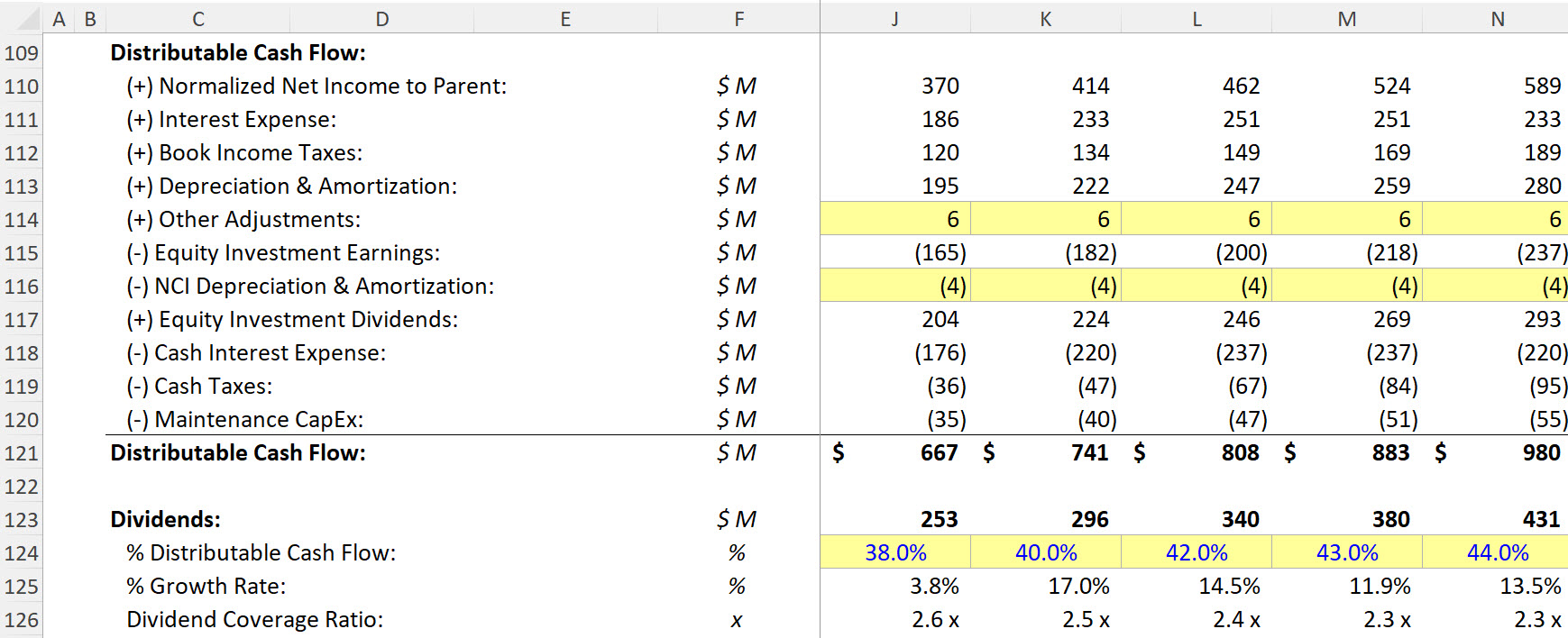
Task: Click the (176) cash interest expense cell
Action: pos(895,353)
